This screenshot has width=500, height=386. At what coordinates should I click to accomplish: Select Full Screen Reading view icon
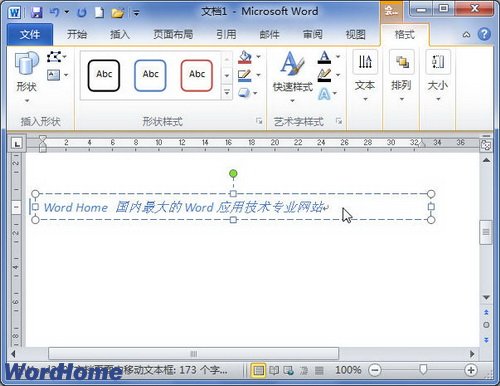(274, 370)
